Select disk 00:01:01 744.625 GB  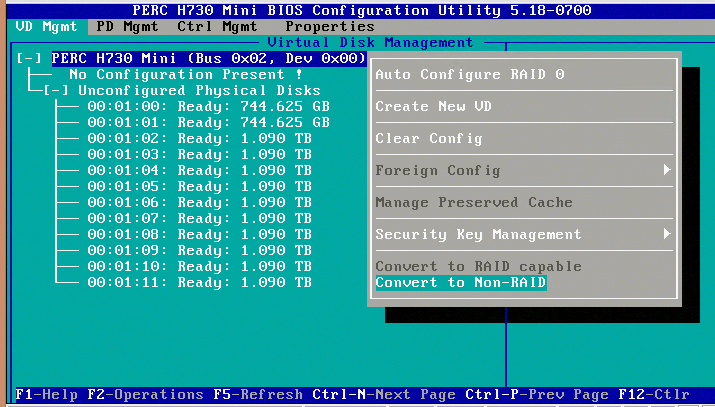(208, 122)
